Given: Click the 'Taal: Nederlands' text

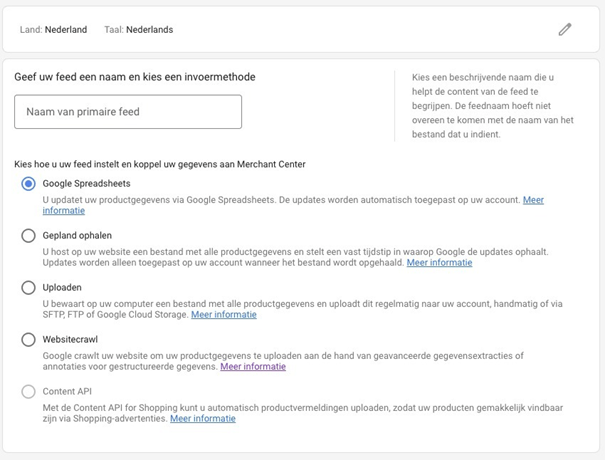Looking at the screenshot, I should tap(138, 30).
